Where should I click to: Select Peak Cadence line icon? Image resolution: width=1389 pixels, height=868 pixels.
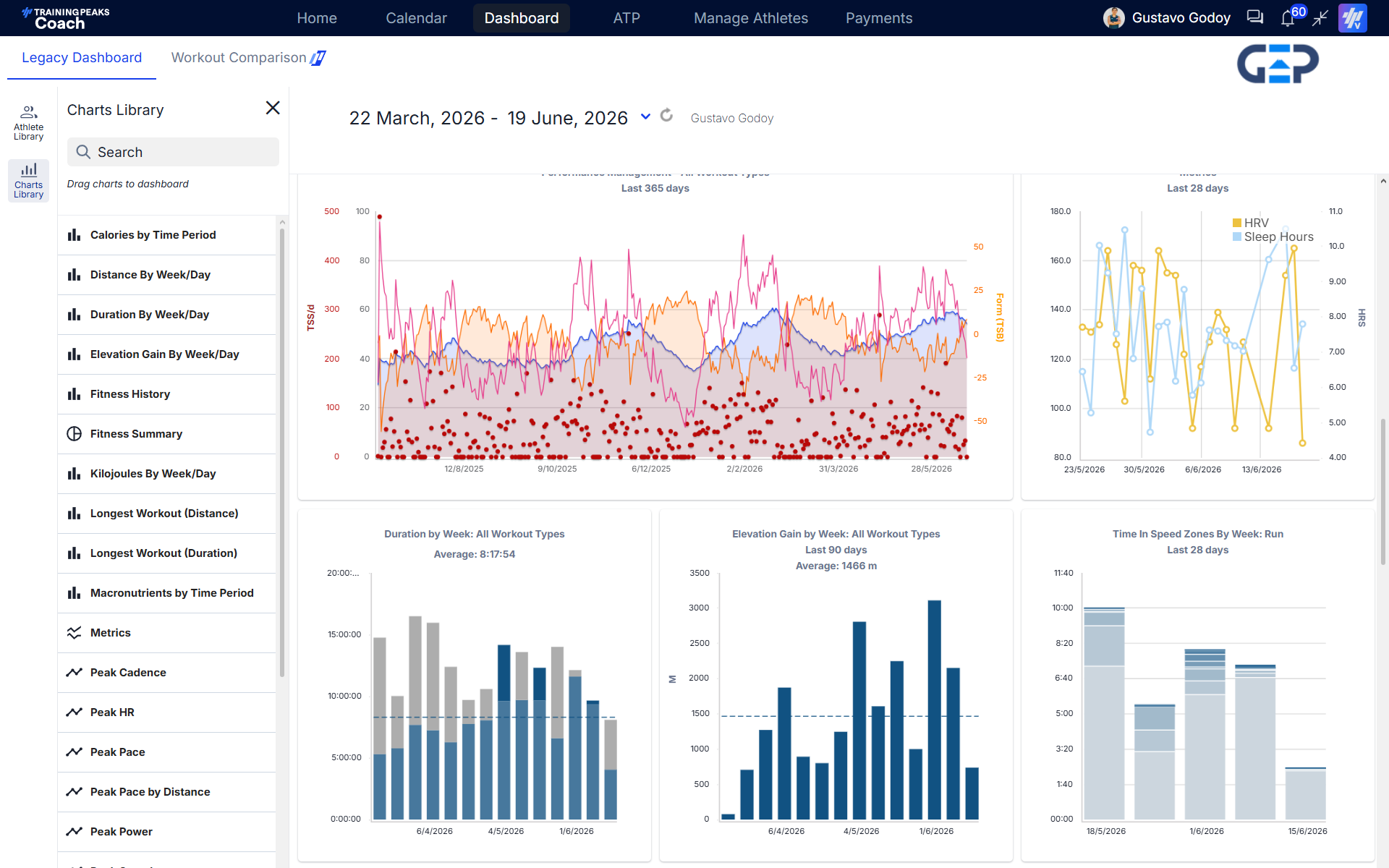tap(74, 673)
